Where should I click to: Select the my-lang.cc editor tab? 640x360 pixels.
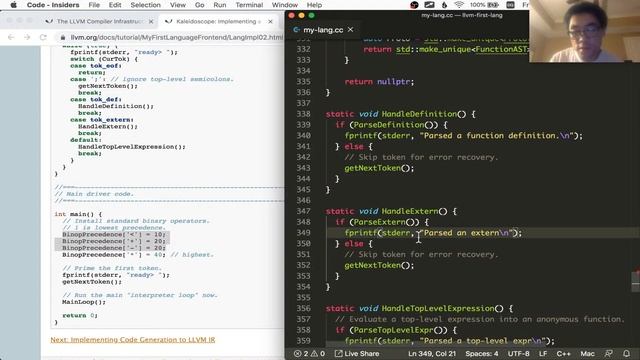[x=323, y=30]
